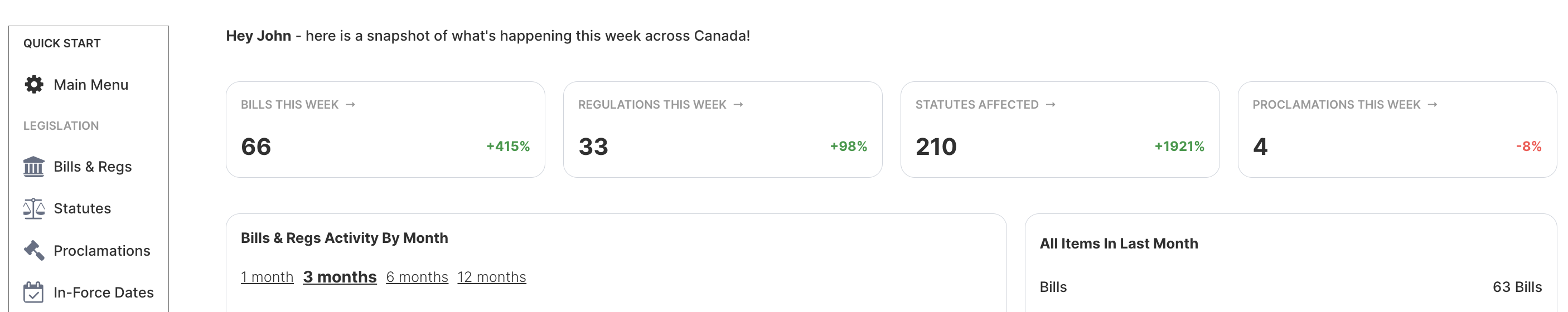Select the 12 months activity range
The image size is (1568, 312).
coord(492,277)
